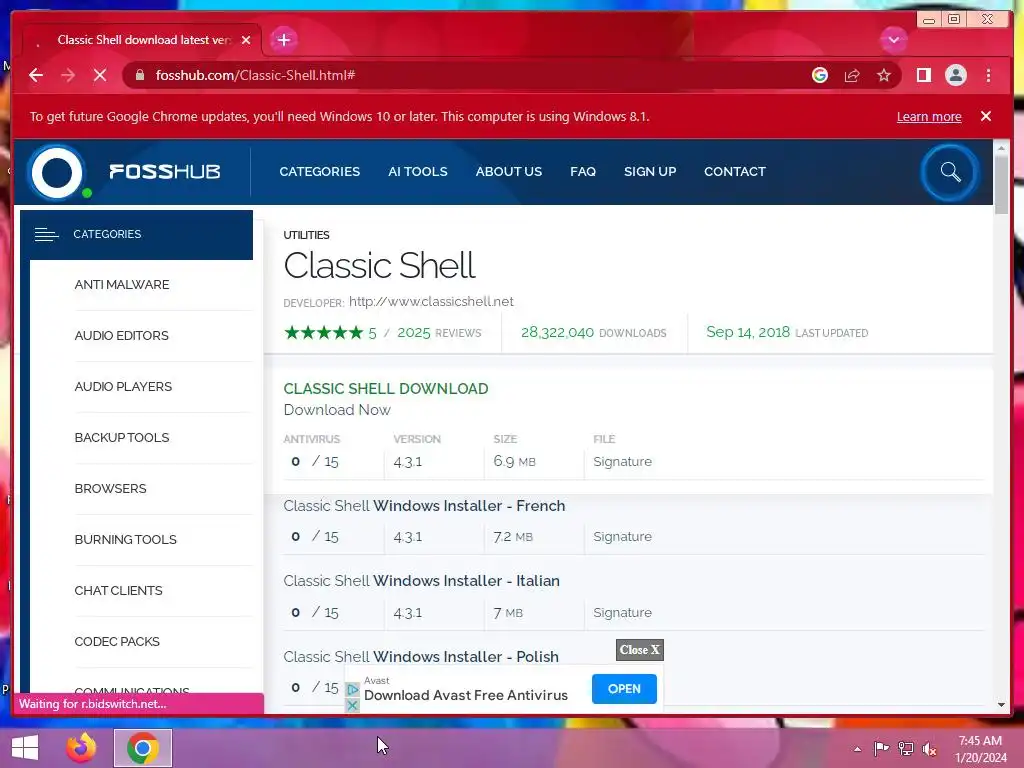Click the FossHub circular logo
This screenshot has width=1024, height=768.
(x=57, y=172)
